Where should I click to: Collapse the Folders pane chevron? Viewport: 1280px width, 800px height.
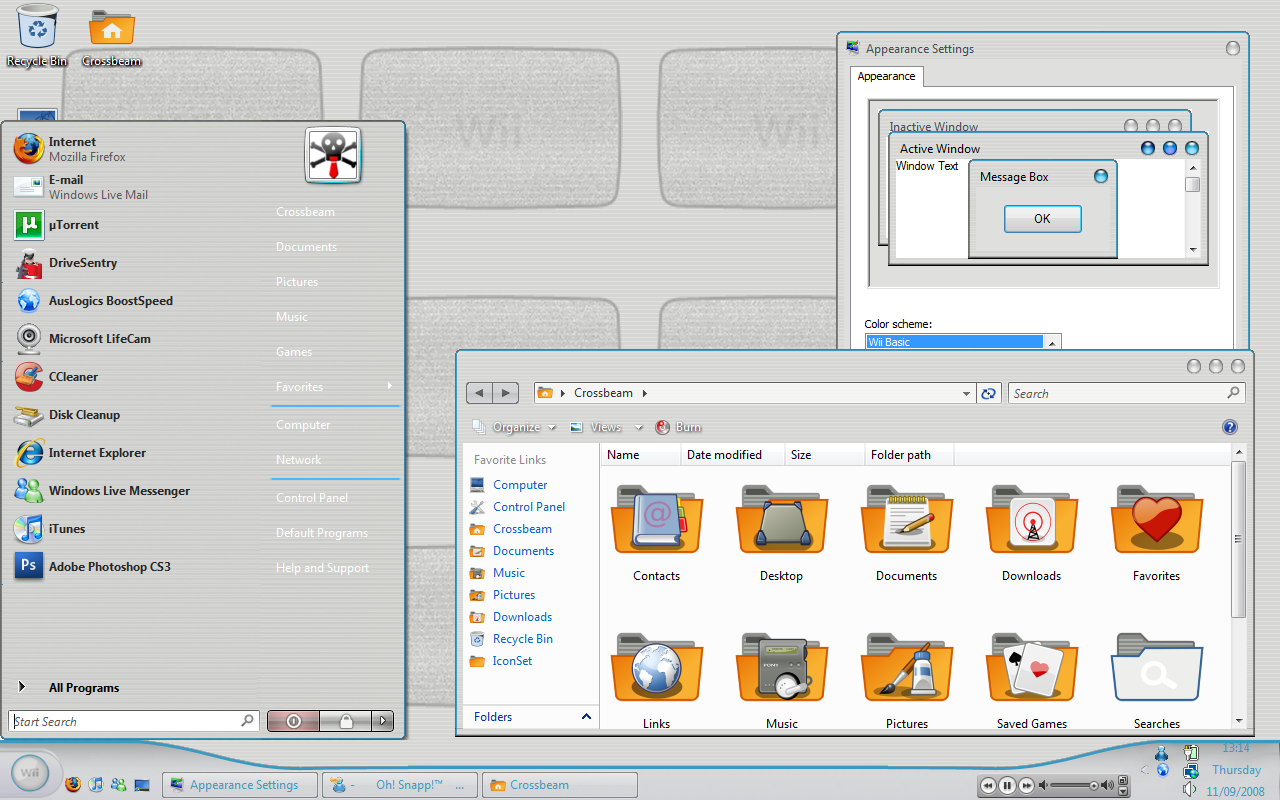pos(586,717)
